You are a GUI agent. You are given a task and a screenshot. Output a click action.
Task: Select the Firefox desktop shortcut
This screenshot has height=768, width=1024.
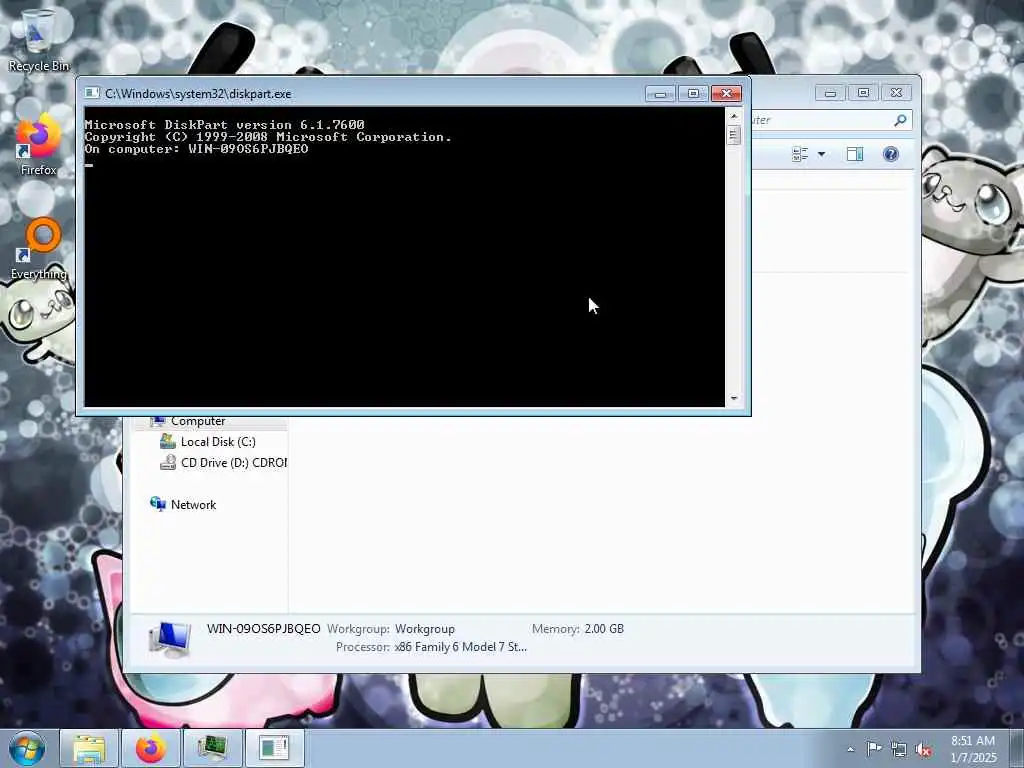click(38, 144)
